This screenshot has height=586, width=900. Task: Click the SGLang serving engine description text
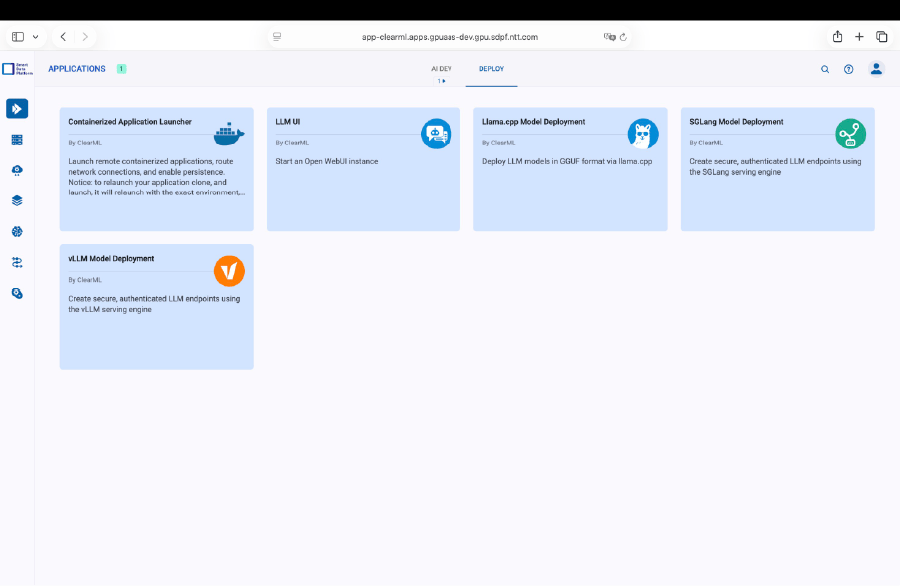[775, 166]
